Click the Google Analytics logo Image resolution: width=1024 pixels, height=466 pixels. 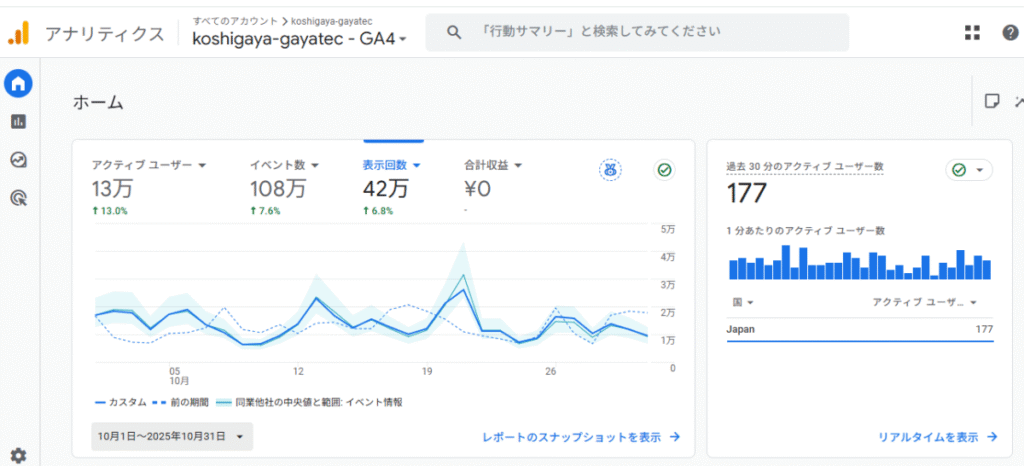coord(19,33)
